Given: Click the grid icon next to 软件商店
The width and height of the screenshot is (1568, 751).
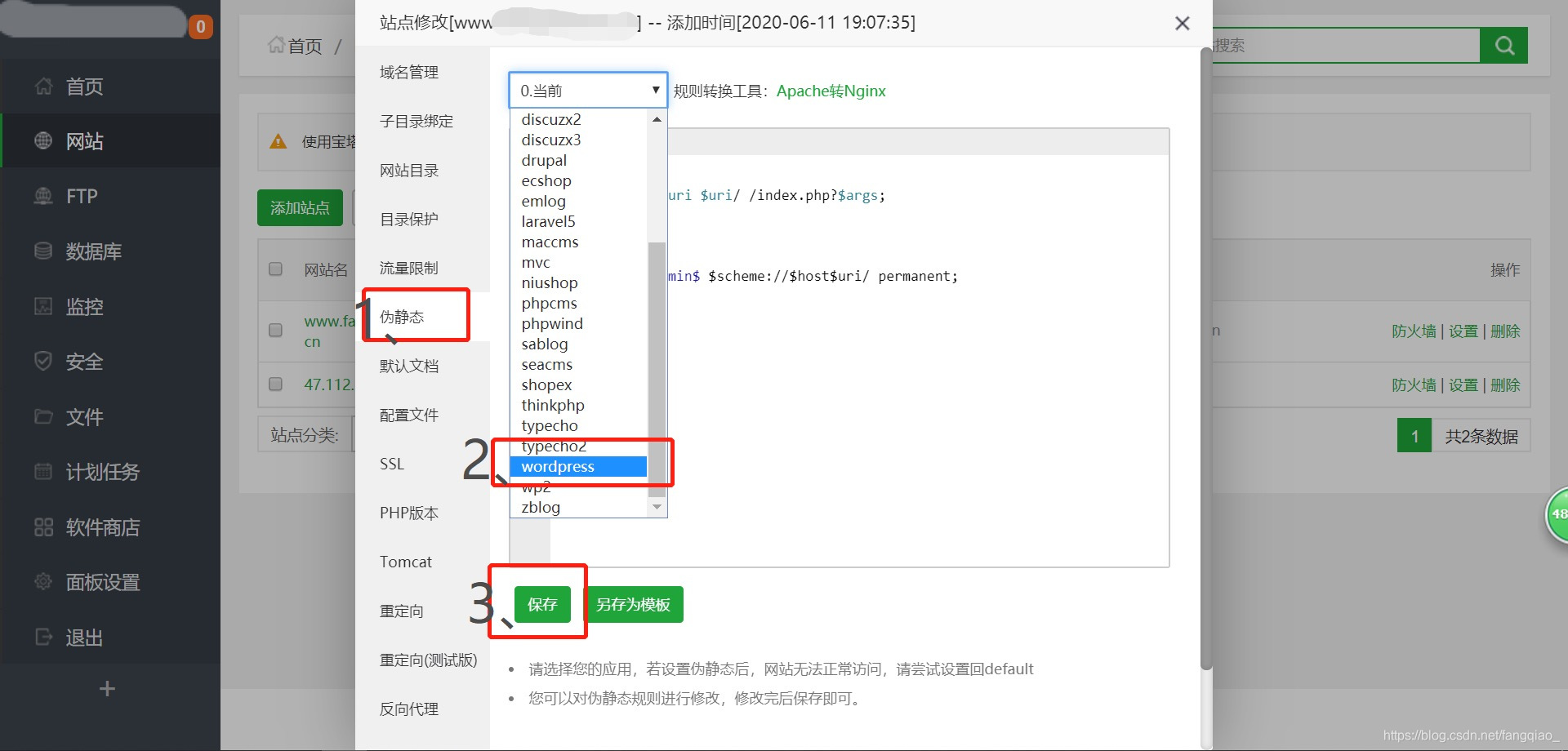Looking at the screenshot, I should click(43, 527).
